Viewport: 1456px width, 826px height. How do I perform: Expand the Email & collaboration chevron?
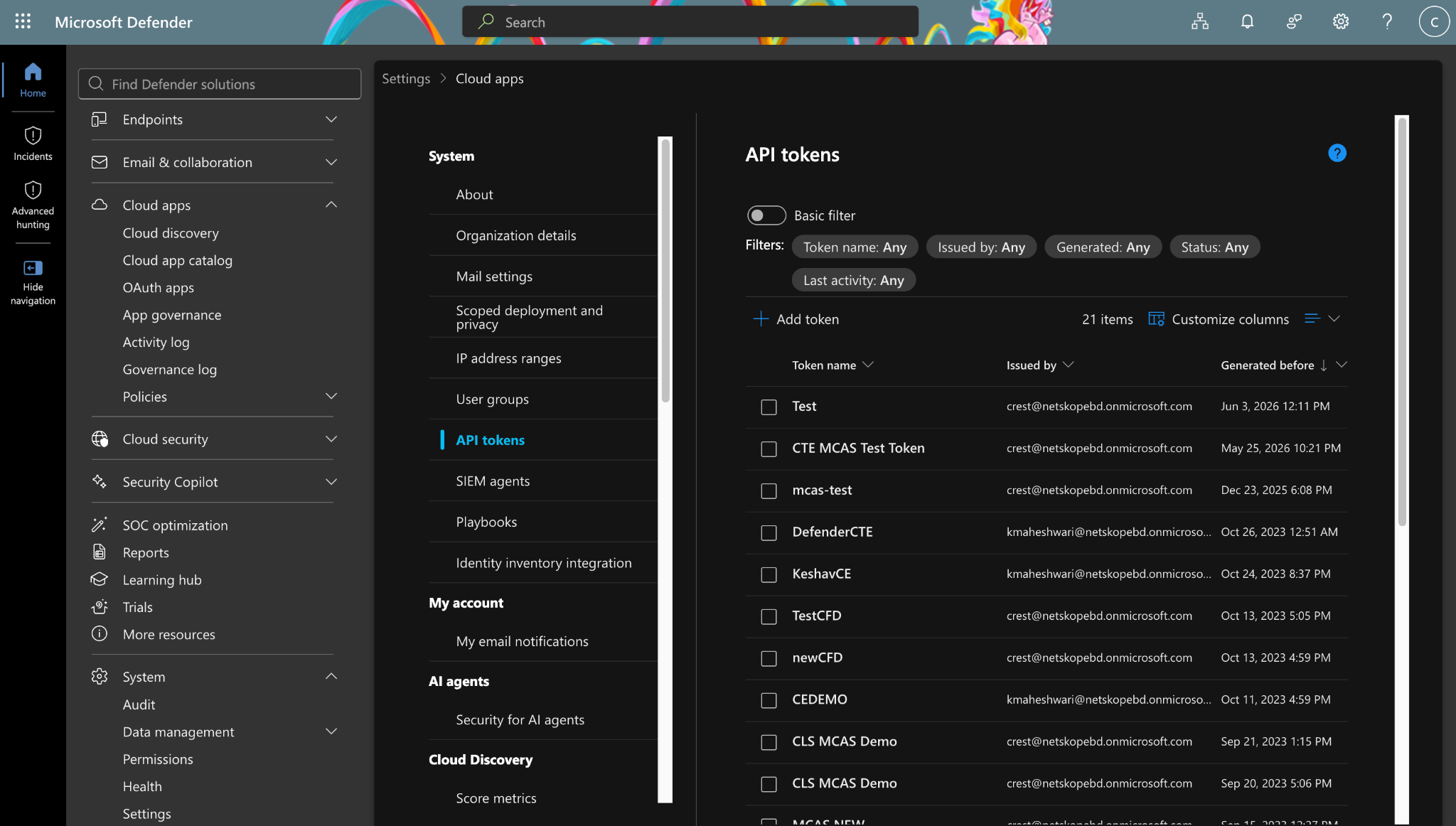[x=331, y=162]
